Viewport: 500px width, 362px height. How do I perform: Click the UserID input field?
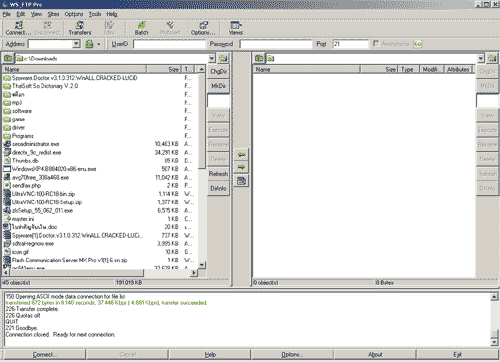[x=169, y=44]
